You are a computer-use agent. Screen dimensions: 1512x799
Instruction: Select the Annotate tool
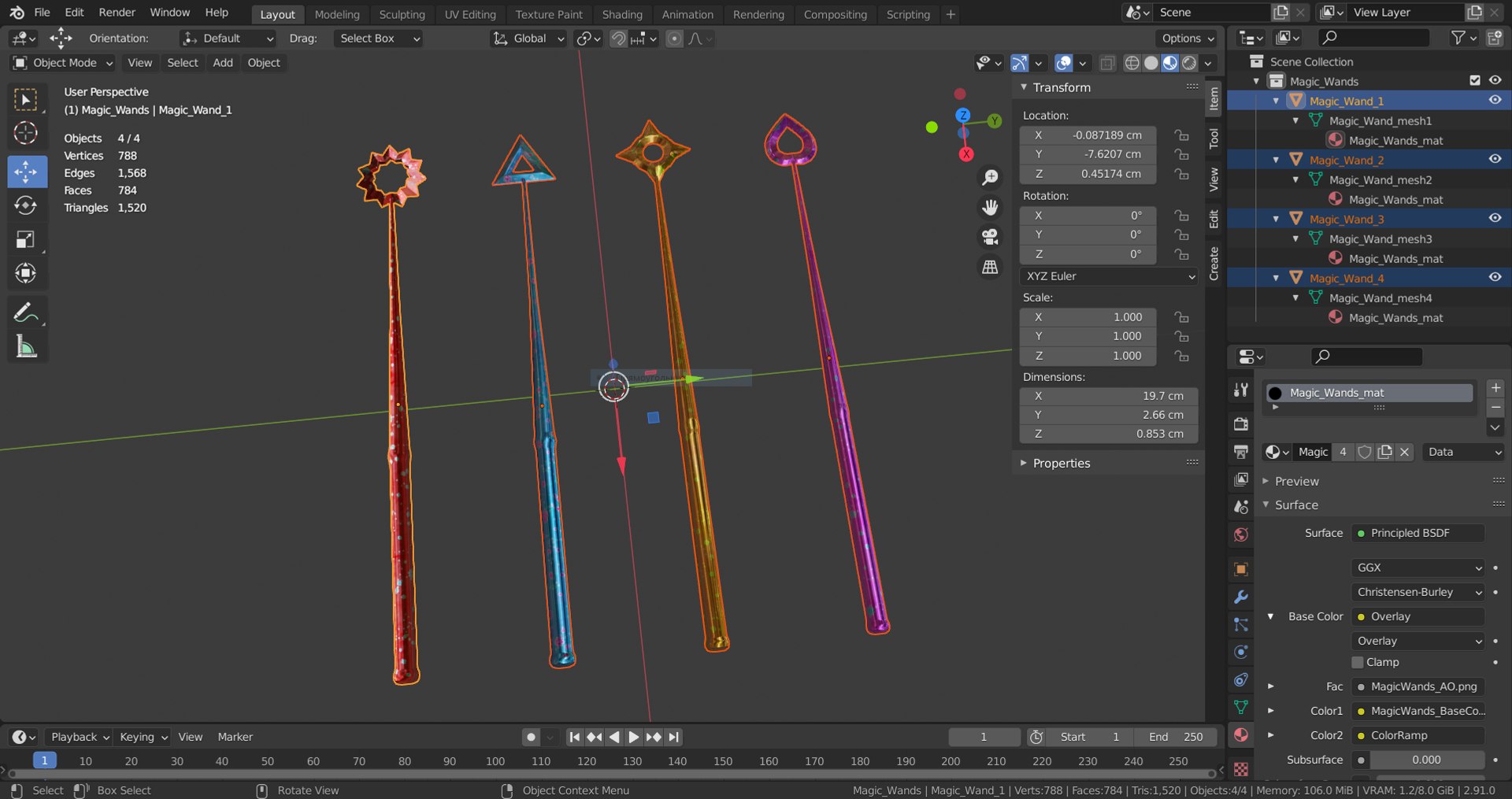(x=26, y=313)
